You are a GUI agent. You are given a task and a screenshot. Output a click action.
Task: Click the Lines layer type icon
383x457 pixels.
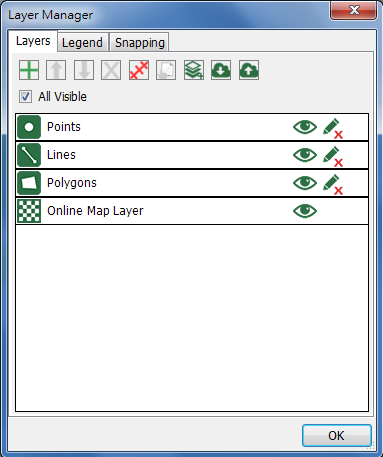29,155
